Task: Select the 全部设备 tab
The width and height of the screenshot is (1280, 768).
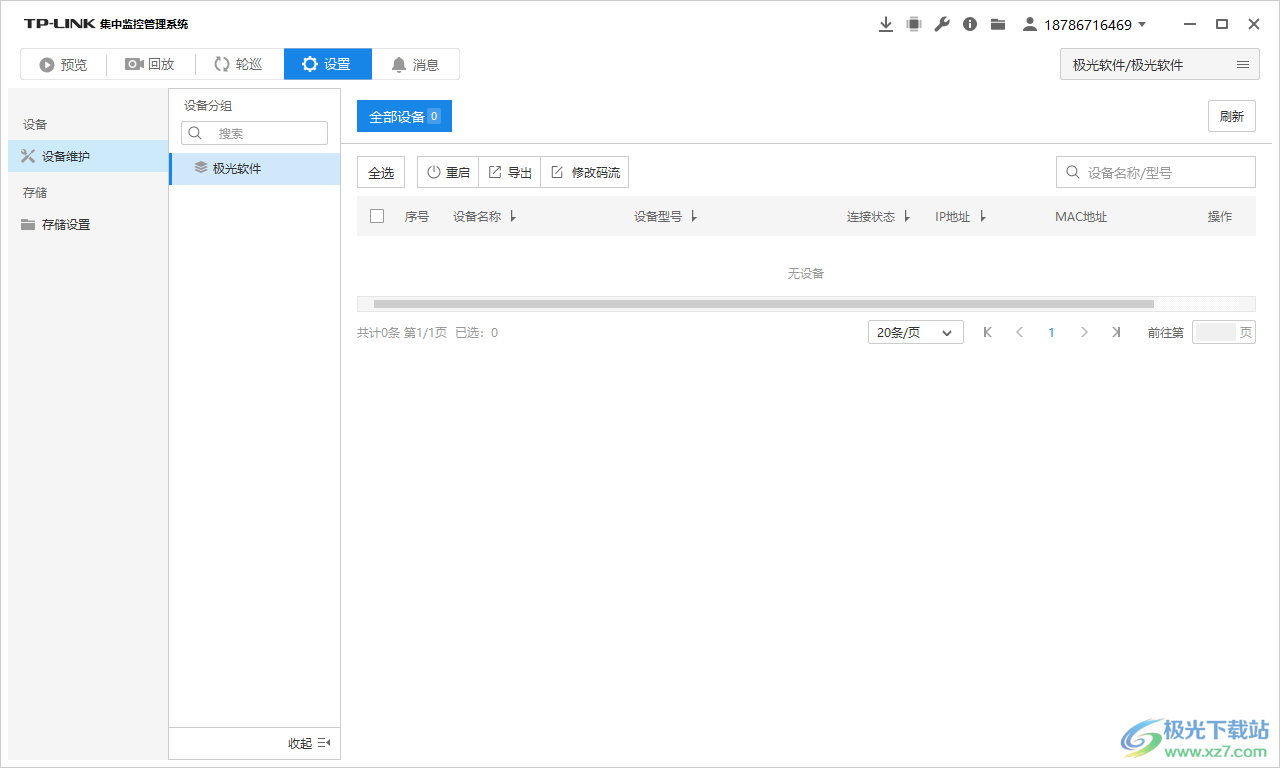Action: point(403,115)
